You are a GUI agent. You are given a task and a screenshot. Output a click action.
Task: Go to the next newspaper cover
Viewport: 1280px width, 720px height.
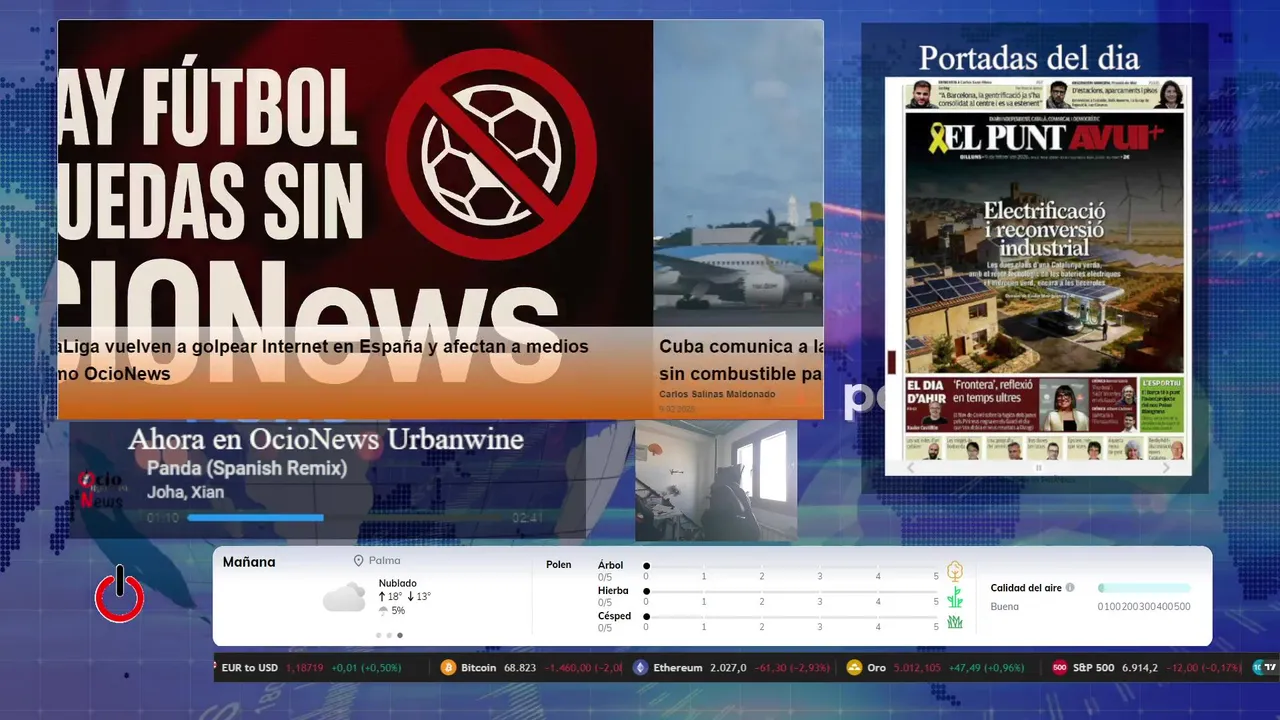pyautogui.click(x=1165, y=467)
